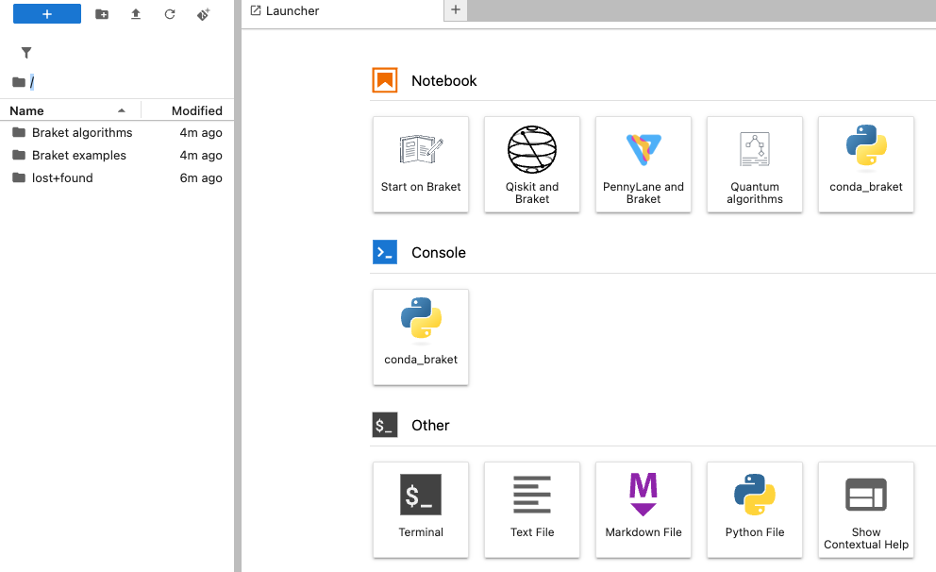The height and width of the screenshot is (572, 936).
Task: Open the Quantum algorithms notebook
Action: (754, 164)
